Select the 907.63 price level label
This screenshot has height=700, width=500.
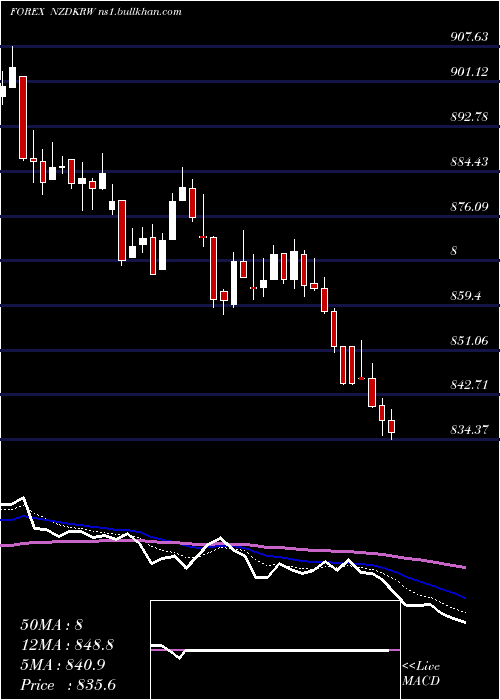tap(469, 37)
